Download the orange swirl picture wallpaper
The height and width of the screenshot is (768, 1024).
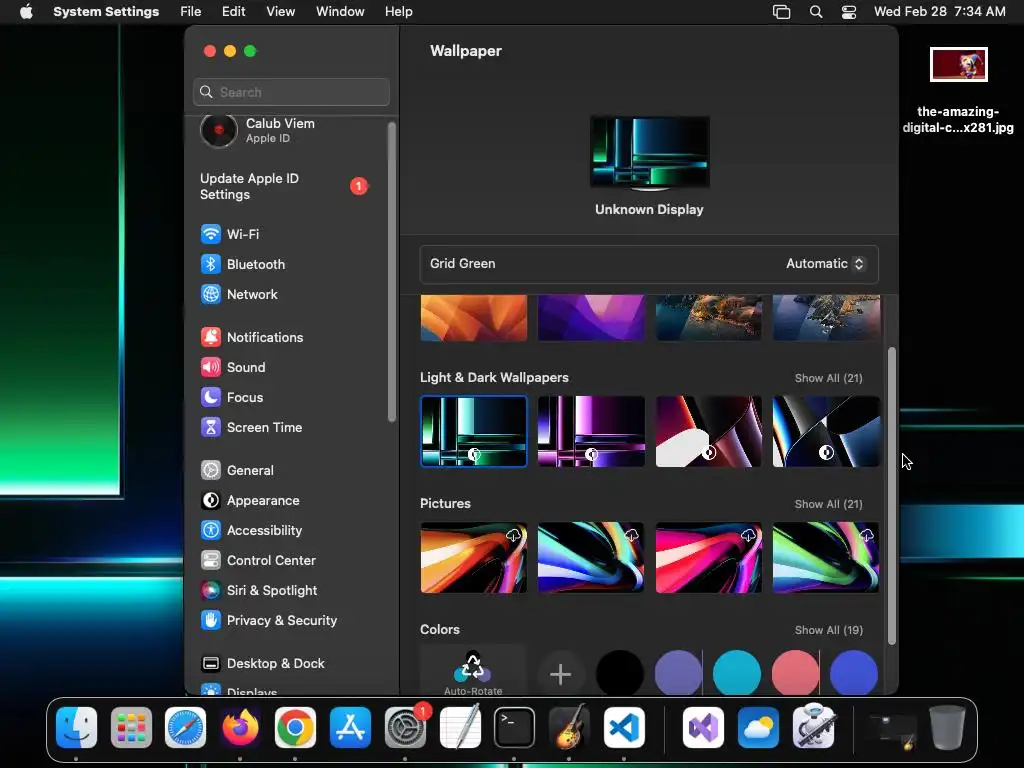pos(513,536)
